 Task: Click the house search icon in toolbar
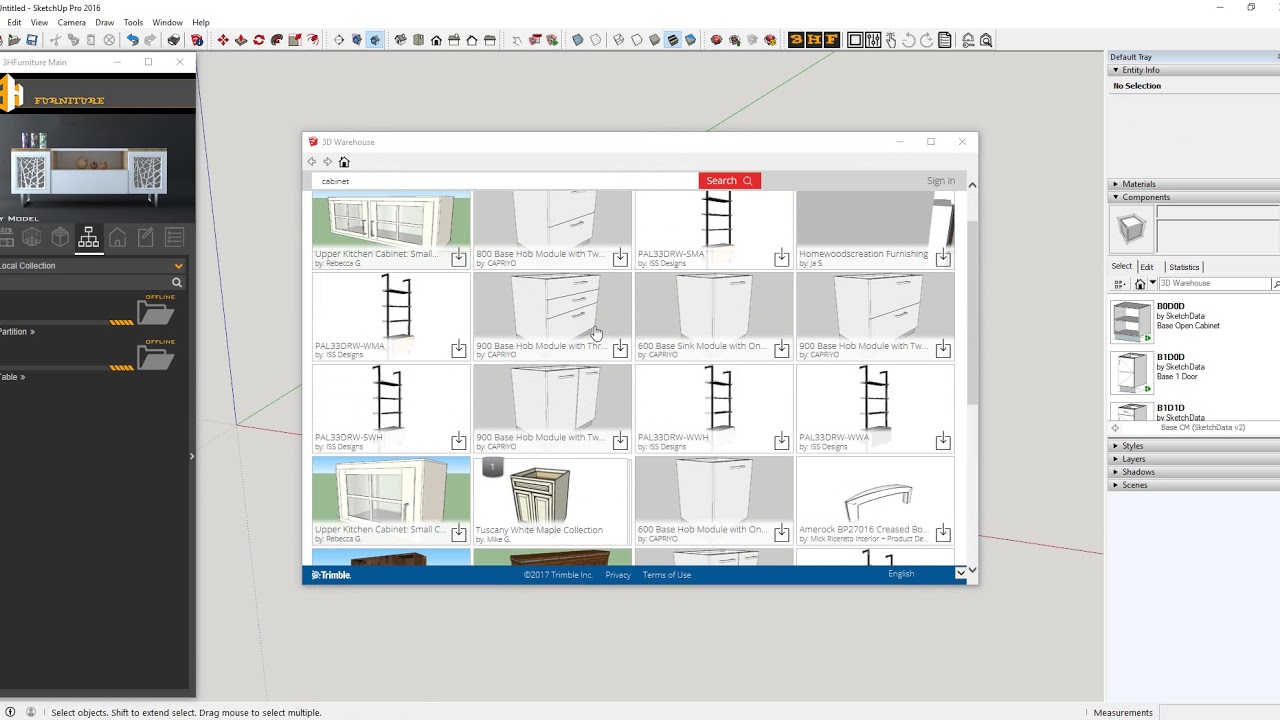click(x=986, y=40)
